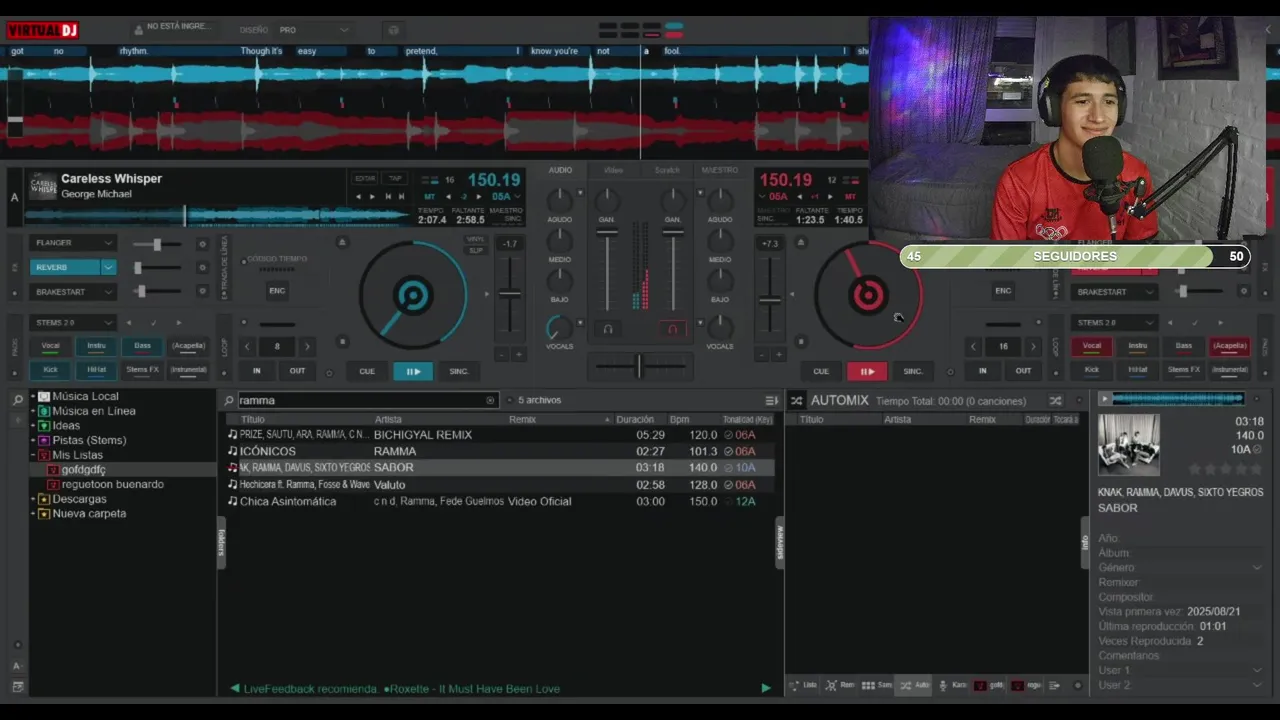Click TAP tempo button on deck A
1280x720 pixels.
[x=396, y=178]
